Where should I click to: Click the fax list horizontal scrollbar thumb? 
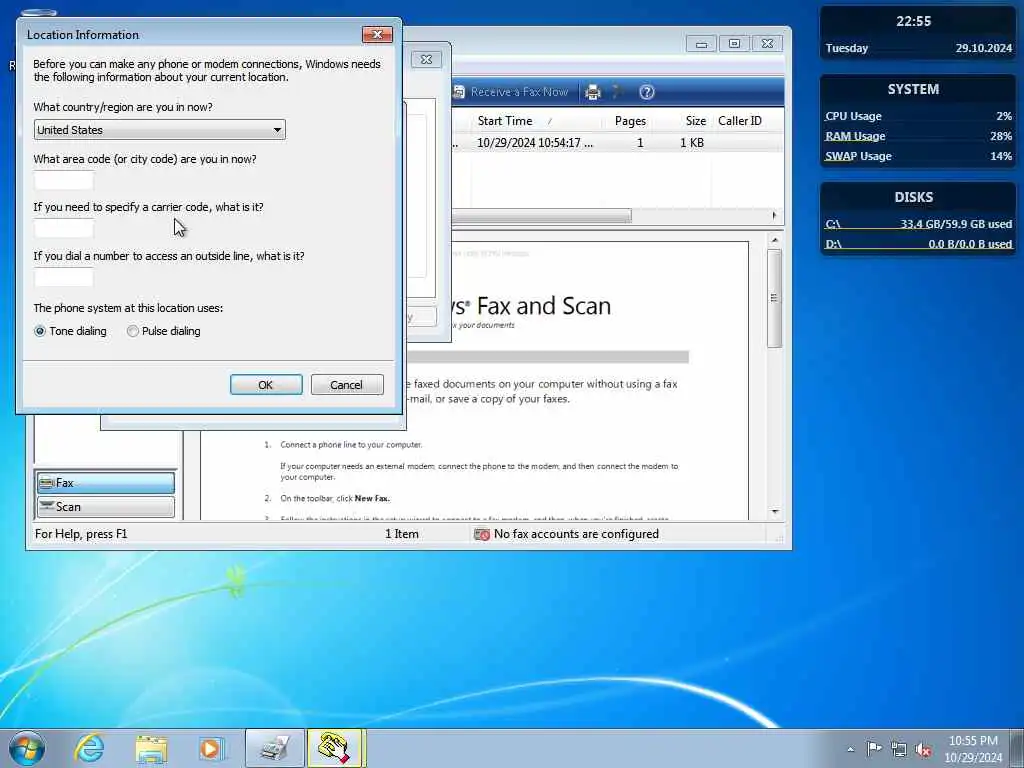click(541, 216)
